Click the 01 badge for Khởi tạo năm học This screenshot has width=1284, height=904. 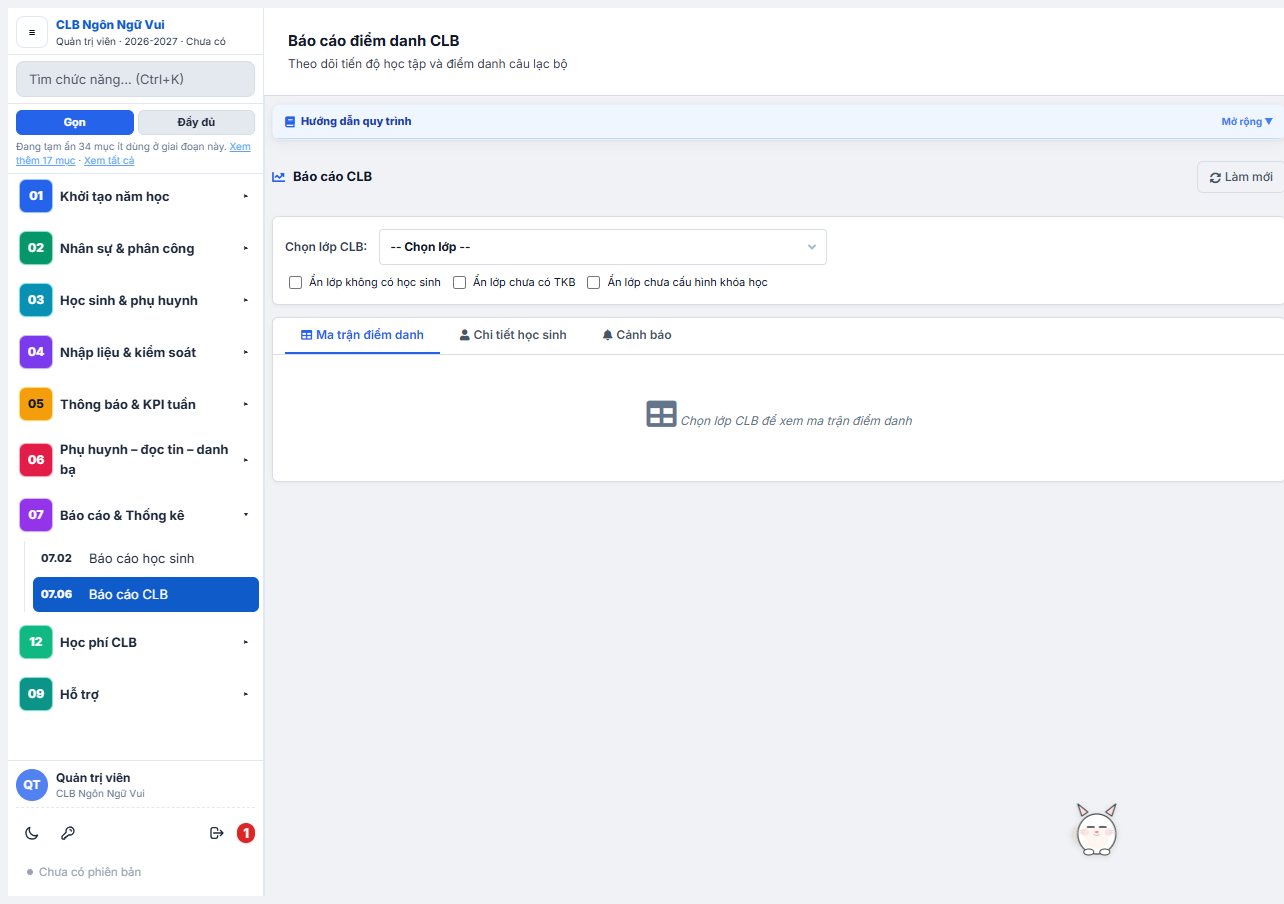[x=36, y=196]
